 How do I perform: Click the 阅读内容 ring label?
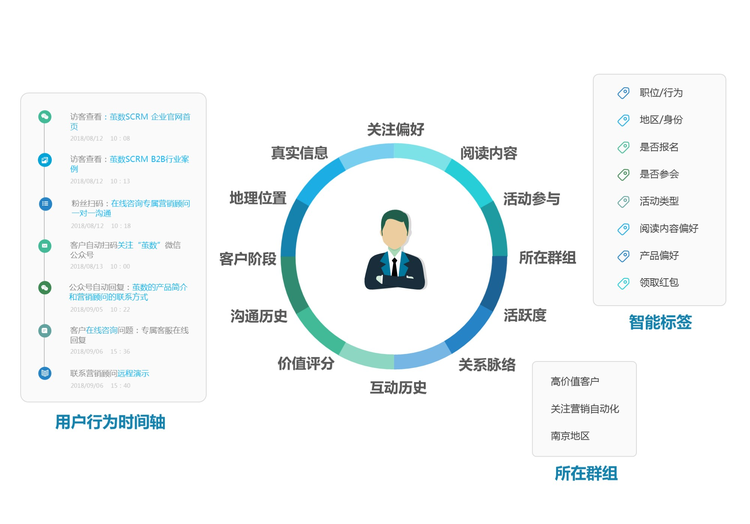(488, 153)
